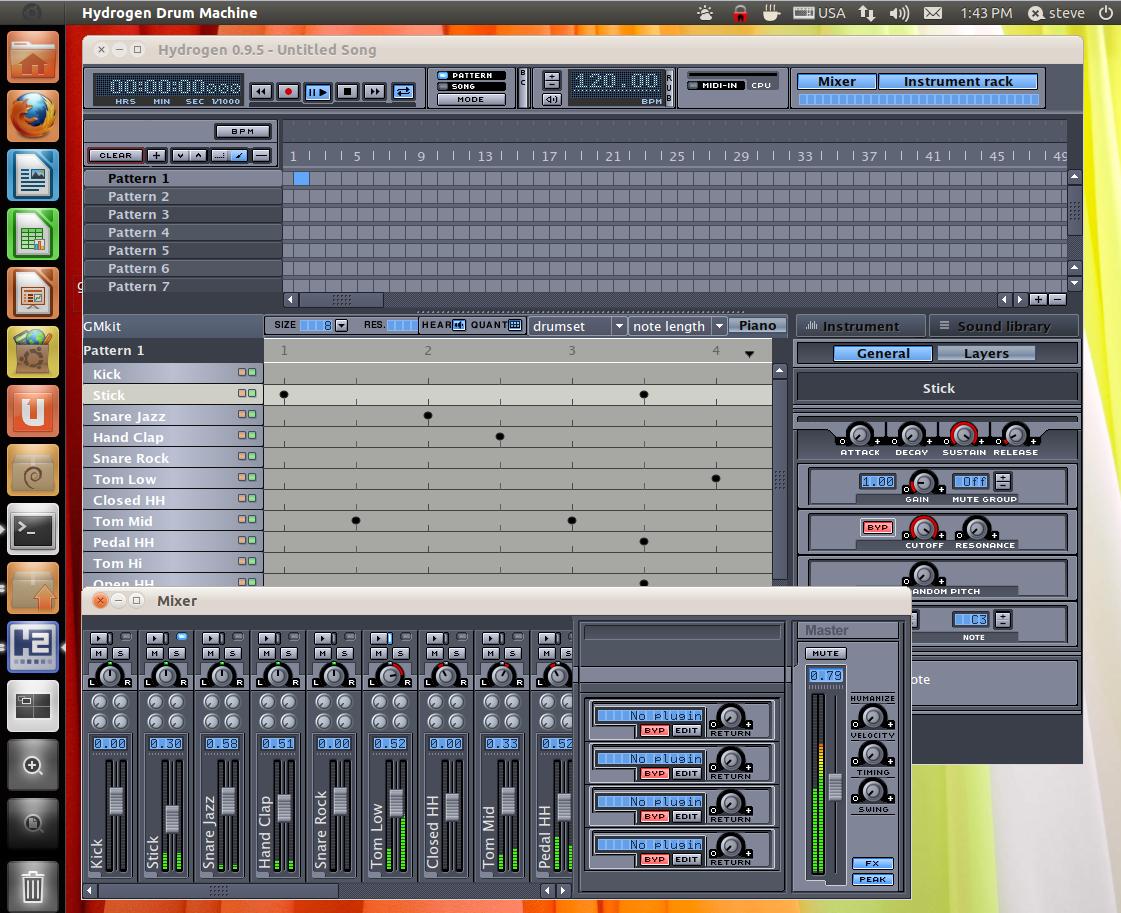
Task: Switch song editor to draw pencil mode
Action: 239,155
